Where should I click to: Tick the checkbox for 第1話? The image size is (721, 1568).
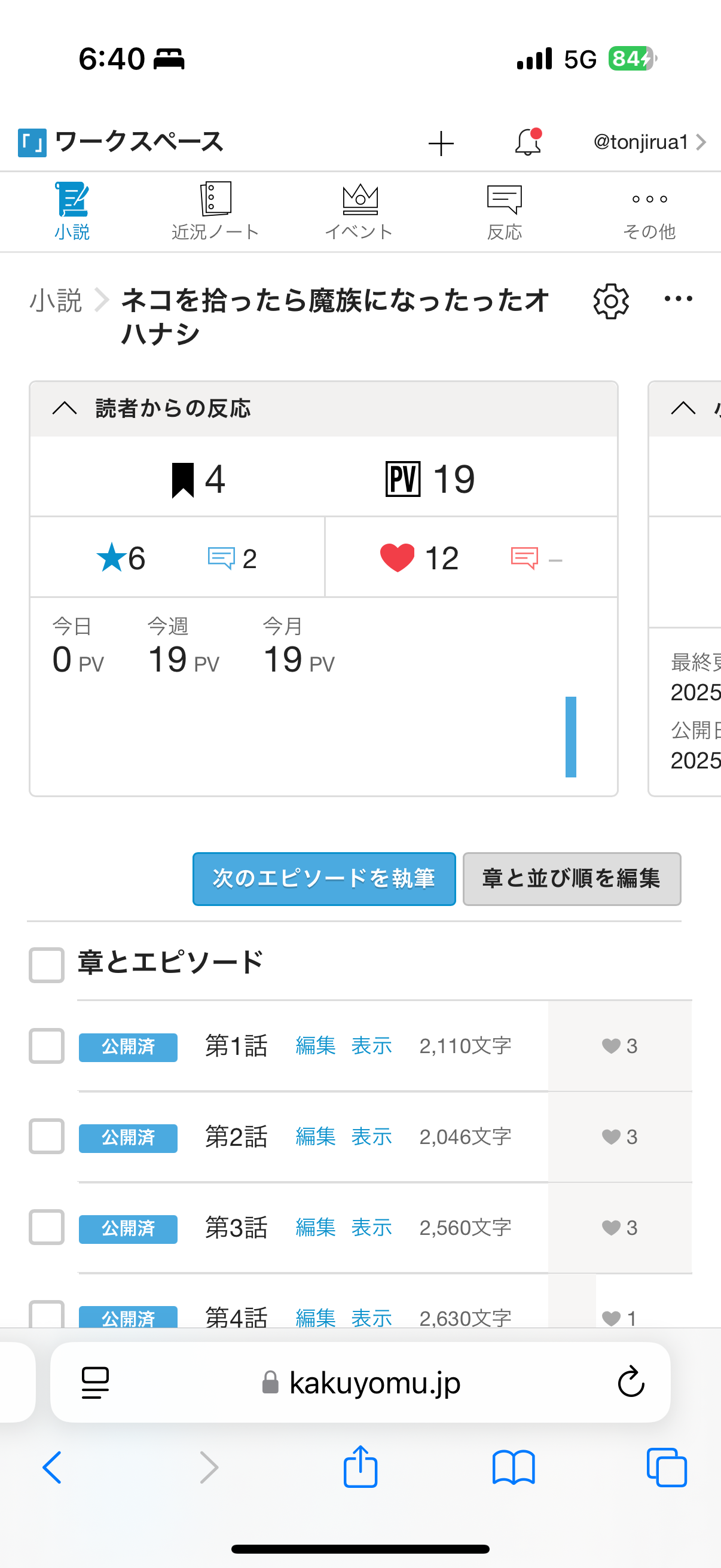(x=47, y=1046)
